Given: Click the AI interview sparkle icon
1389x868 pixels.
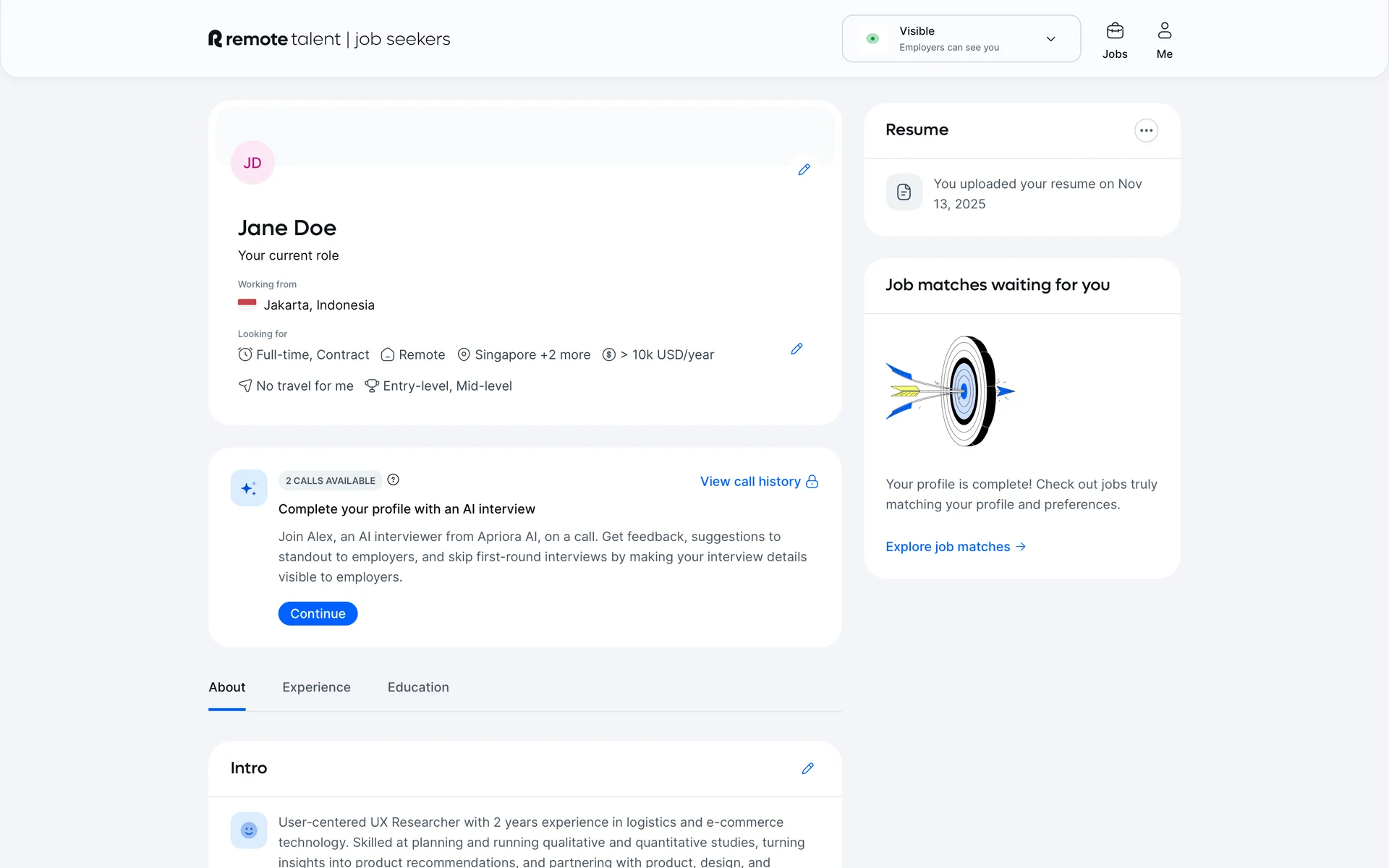Looking at the screenshot, I should [x=249, y=488].
